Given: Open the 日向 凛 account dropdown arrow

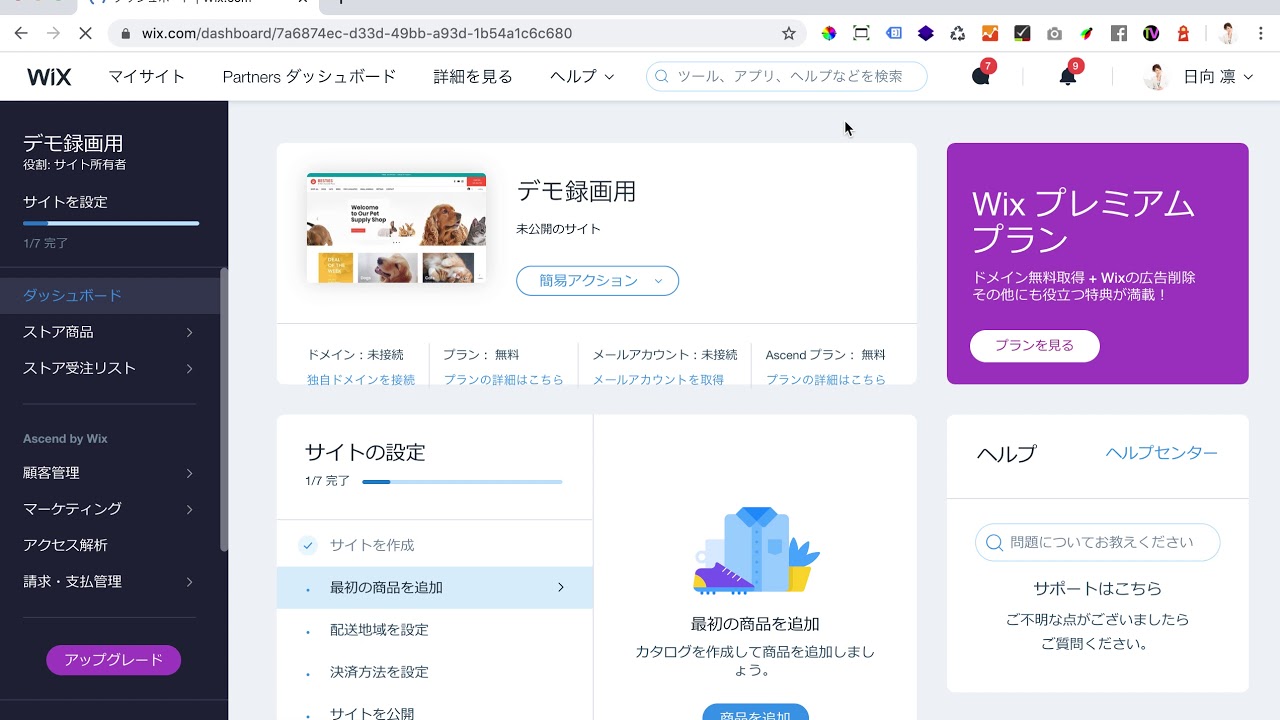Looking at the screenshot, I should point(1247,77).
